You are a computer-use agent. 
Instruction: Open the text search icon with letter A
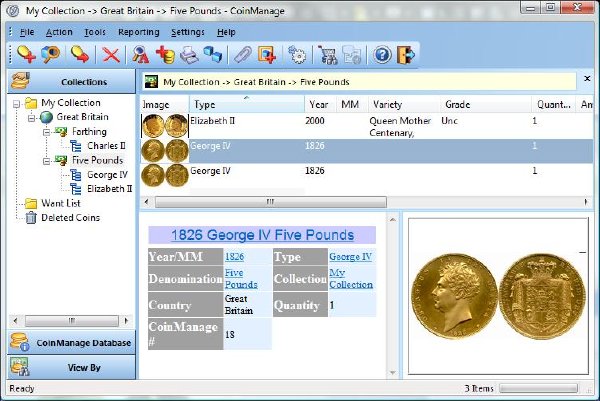[140, 54]
